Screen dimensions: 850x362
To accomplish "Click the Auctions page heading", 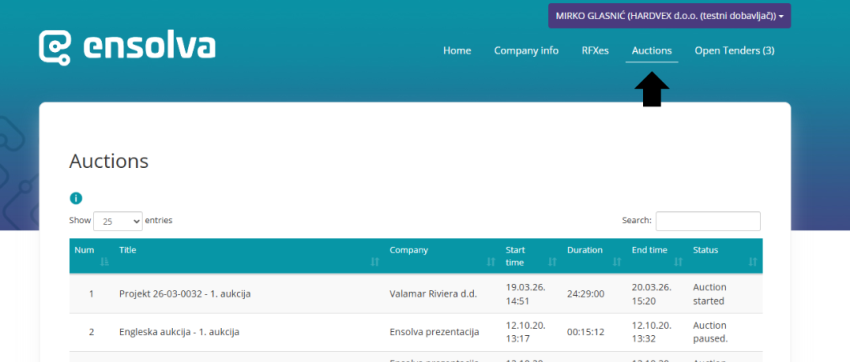I will pyautogui.click(x=109, y=161).
